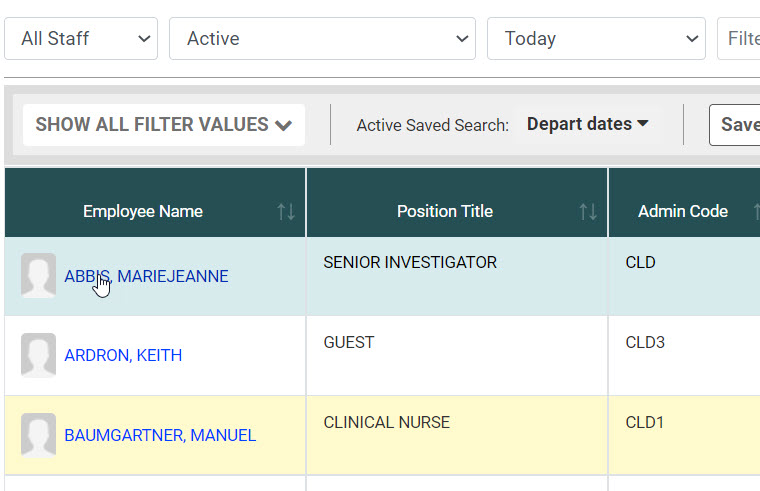The image size is (760, 491).
Task: Click the Filter field at the top right
Action: [740, 39]
